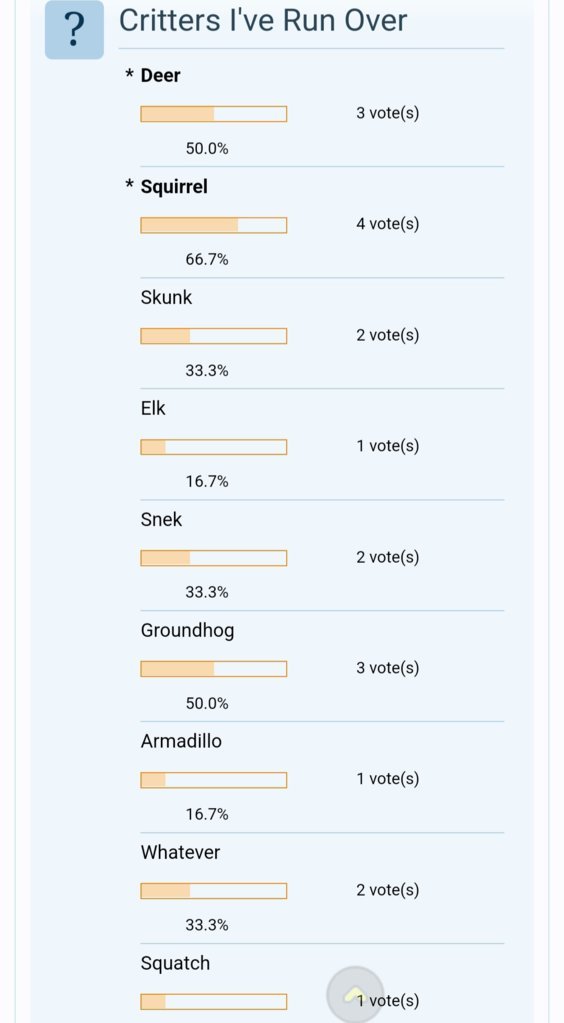Click the Deer 50.0% result bar
564x1023 pixels.
click(213, 114)
